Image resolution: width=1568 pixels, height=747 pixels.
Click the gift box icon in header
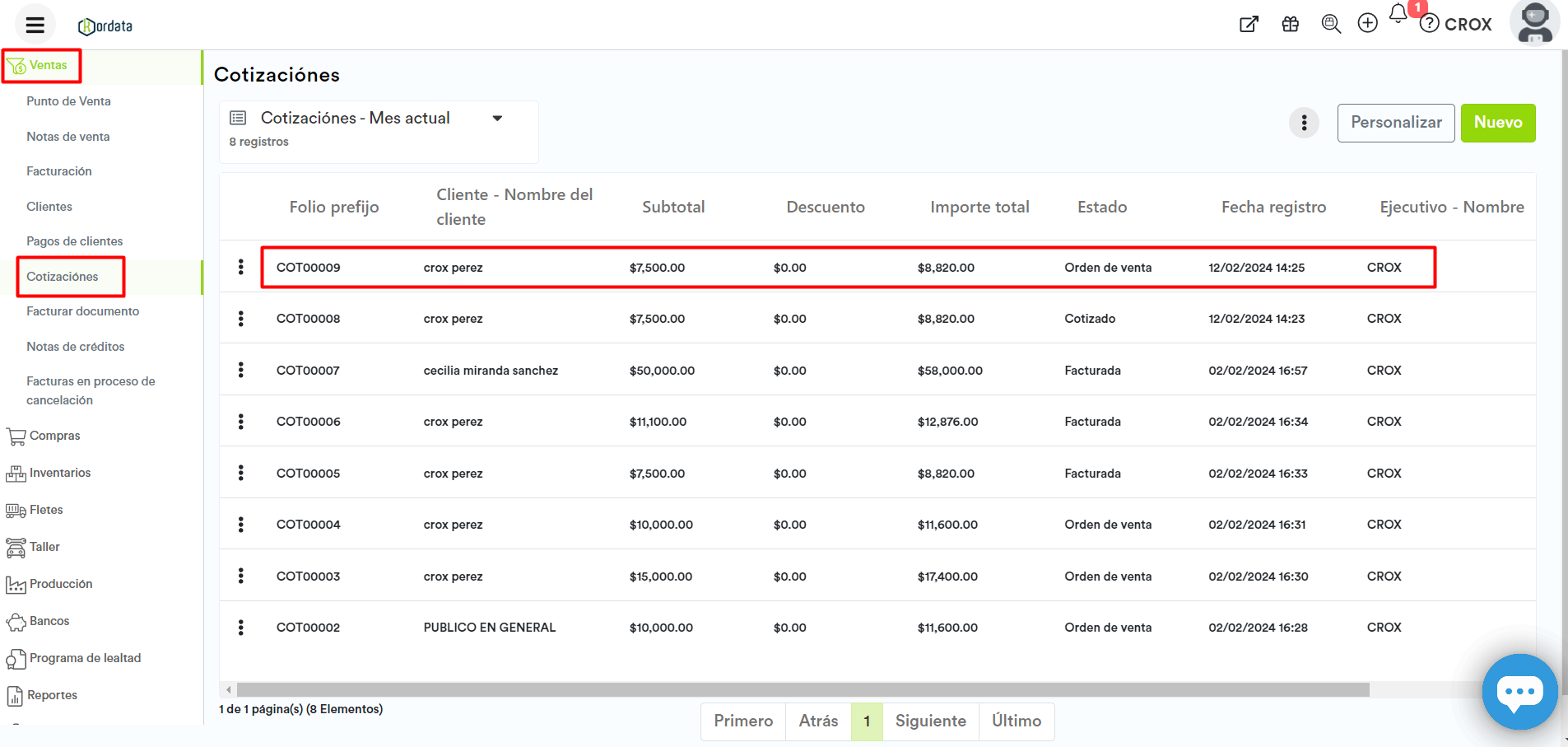coord(1290,24)
